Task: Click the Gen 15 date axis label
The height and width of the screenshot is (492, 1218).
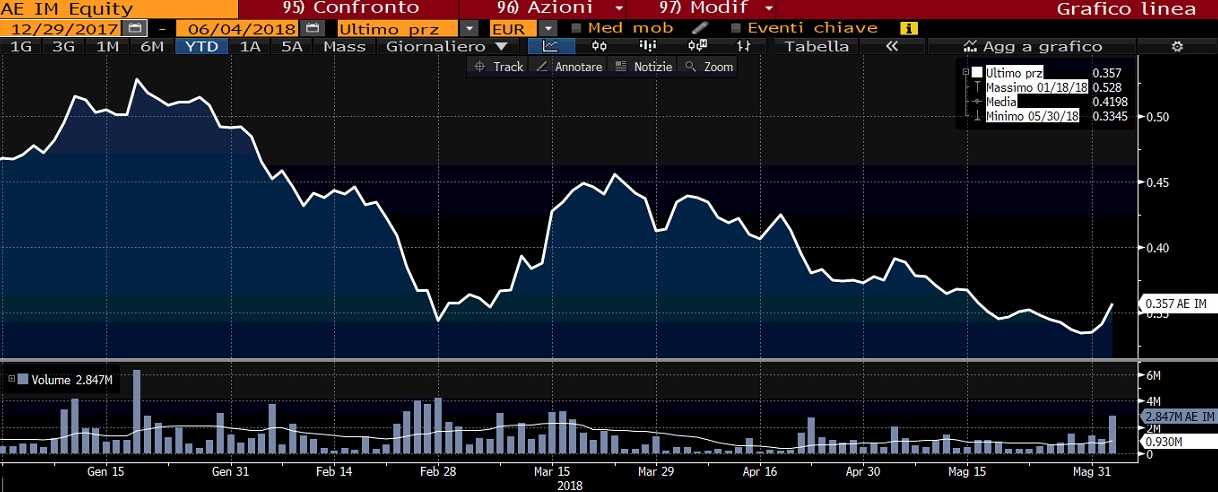Action: [x=105, y=471]
